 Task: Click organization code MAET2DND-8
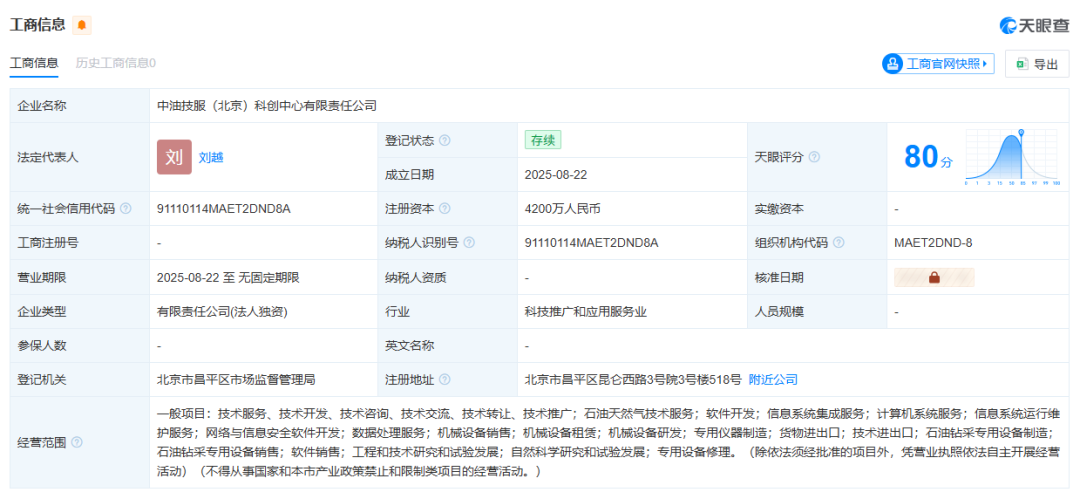click(x=933, y=243)
